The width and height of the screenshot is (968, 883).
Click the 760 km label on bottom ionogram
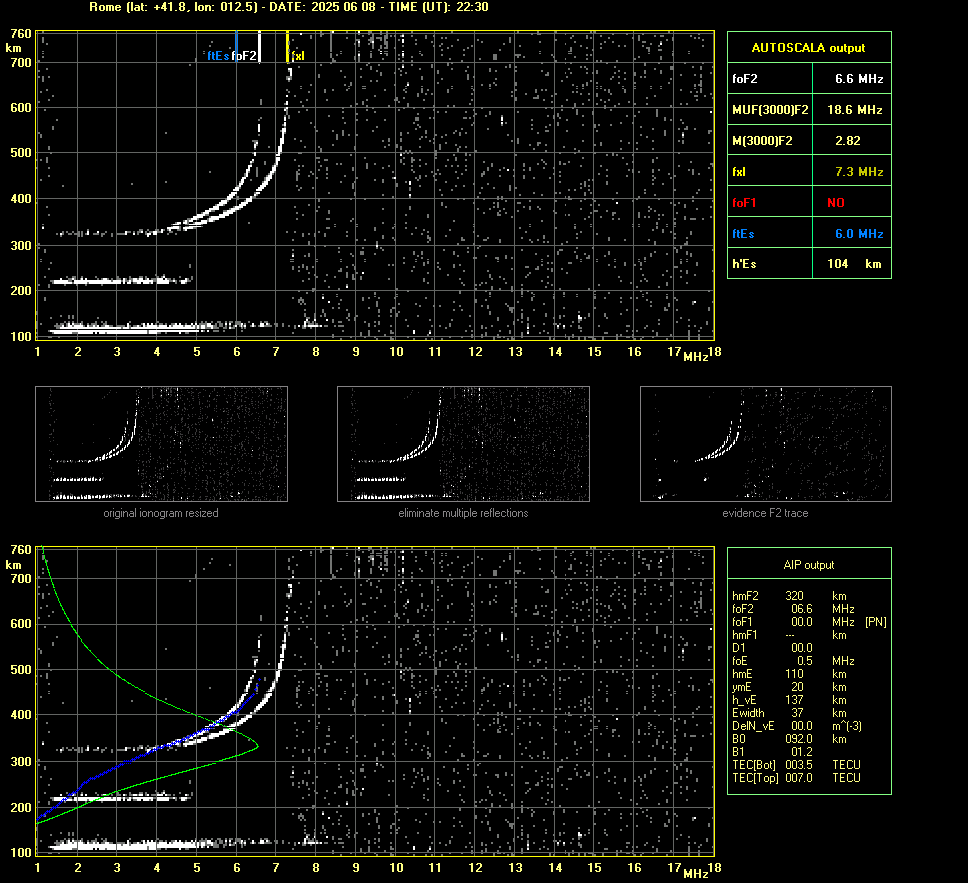pyautogui.click(x=21, y=549)
